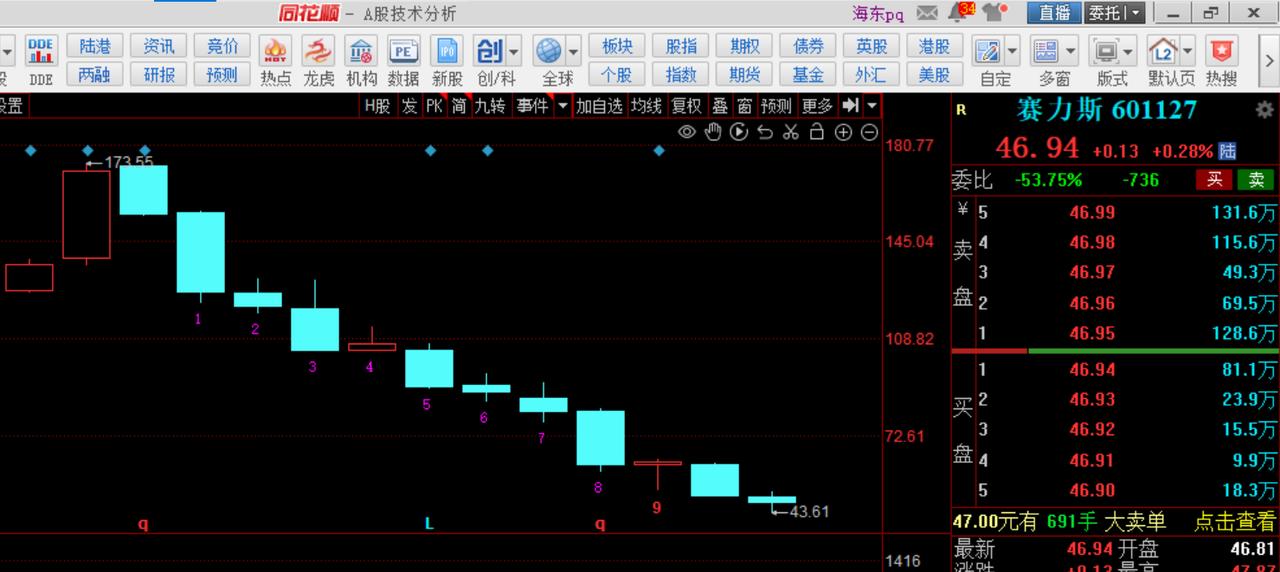Image resolution: width=1280 pixels, height=572 pixels.
Task: Select the scissors cut tool
Action: point(791,132)
